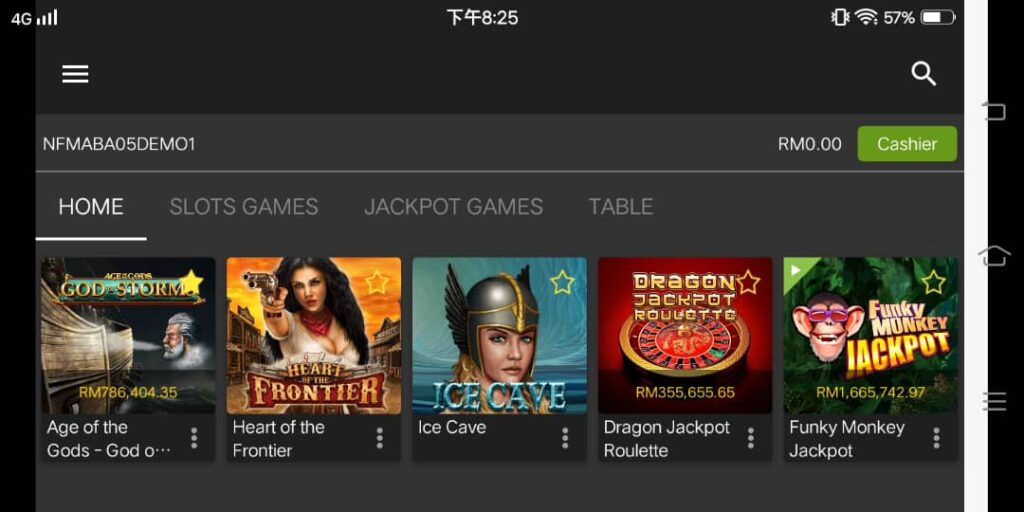1024x512 pixels.
Task: Launch the Ice Cave game thumbnail
Action: coord(500,336)
